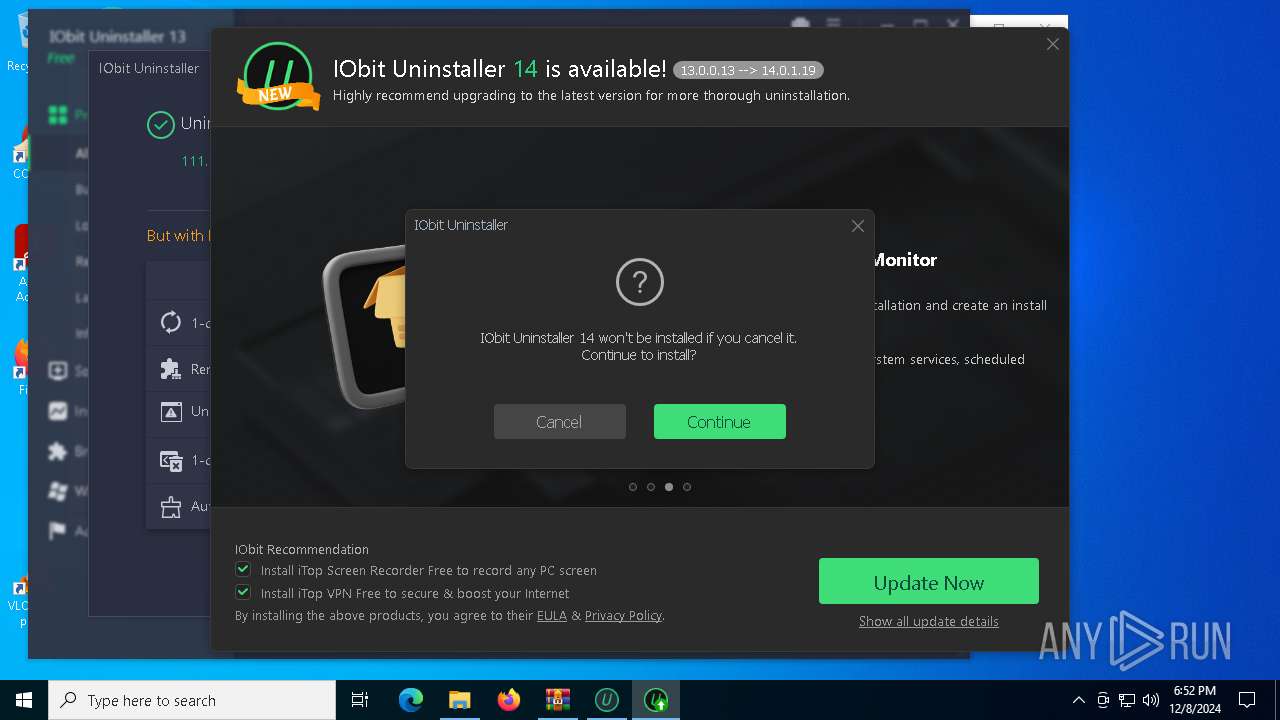Click the green checkmark uninstall complete icon

pyautogui.click(x=160, y=124)
